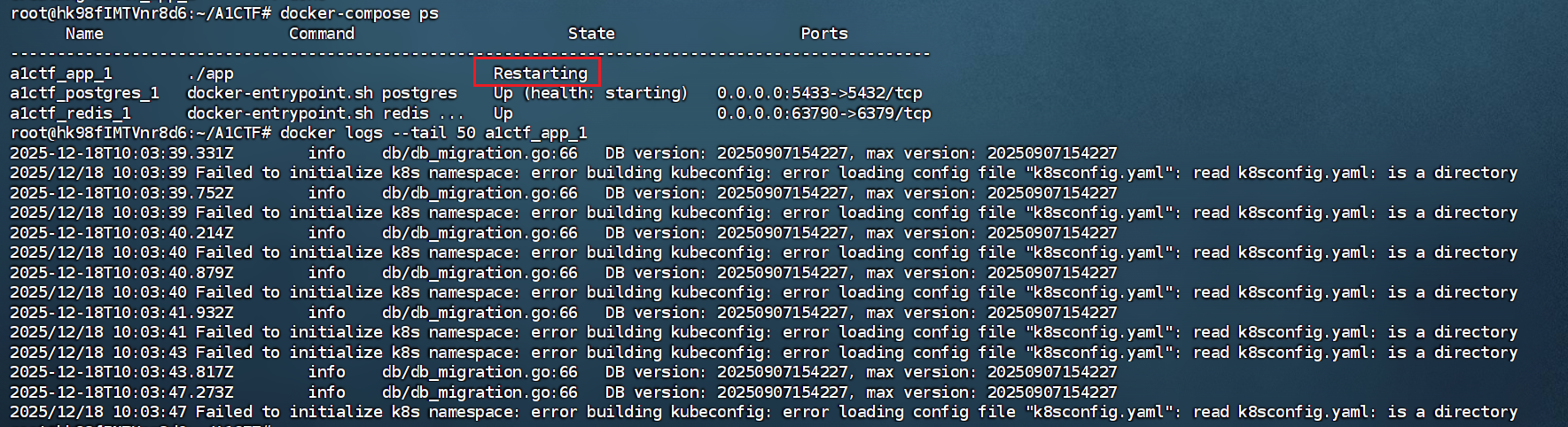This screenshot has height=427, width=1568.
Task: Click the docker-entrypoint.sh postgres command
Action: tap(322, 93)
